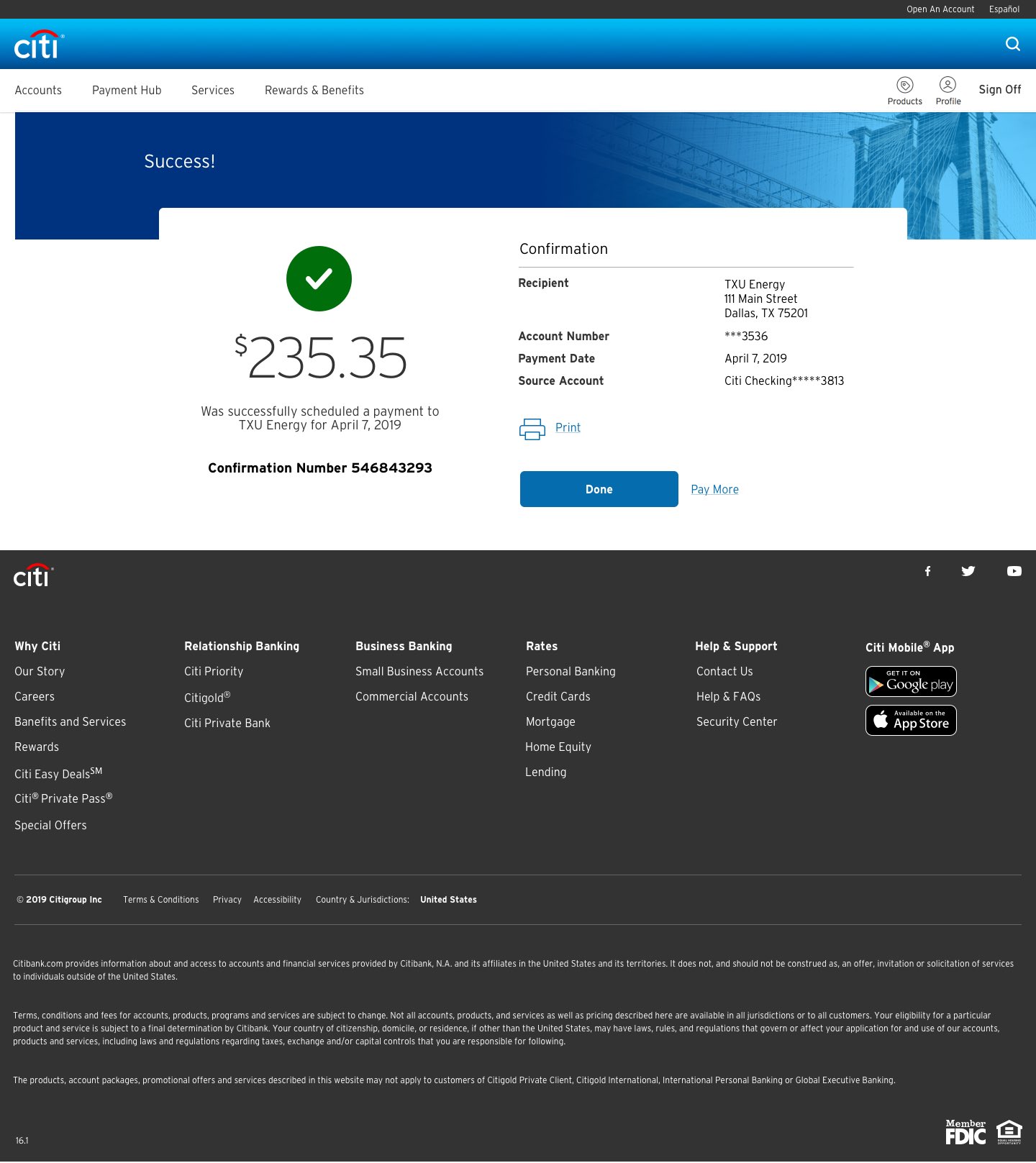Click Open An Account link

(x=940, y=9)
